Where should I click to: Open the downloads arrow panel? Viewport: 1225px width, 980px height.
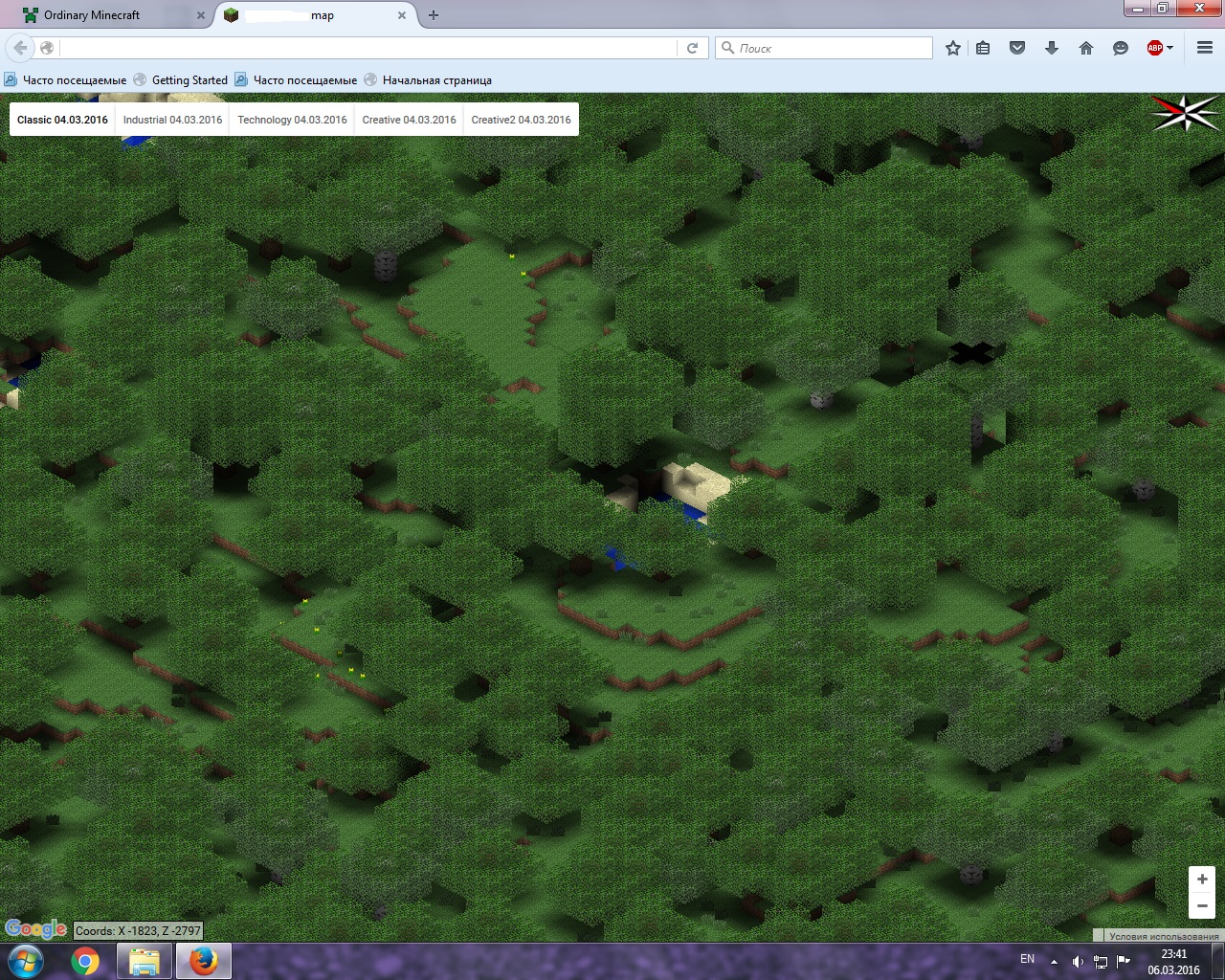(1052, 48)
